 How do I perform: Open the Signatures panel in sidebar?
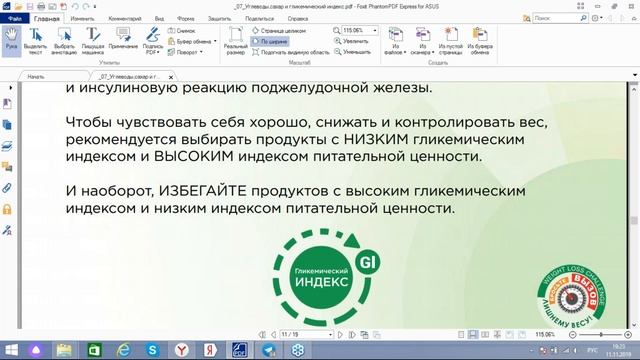point(7,231)
